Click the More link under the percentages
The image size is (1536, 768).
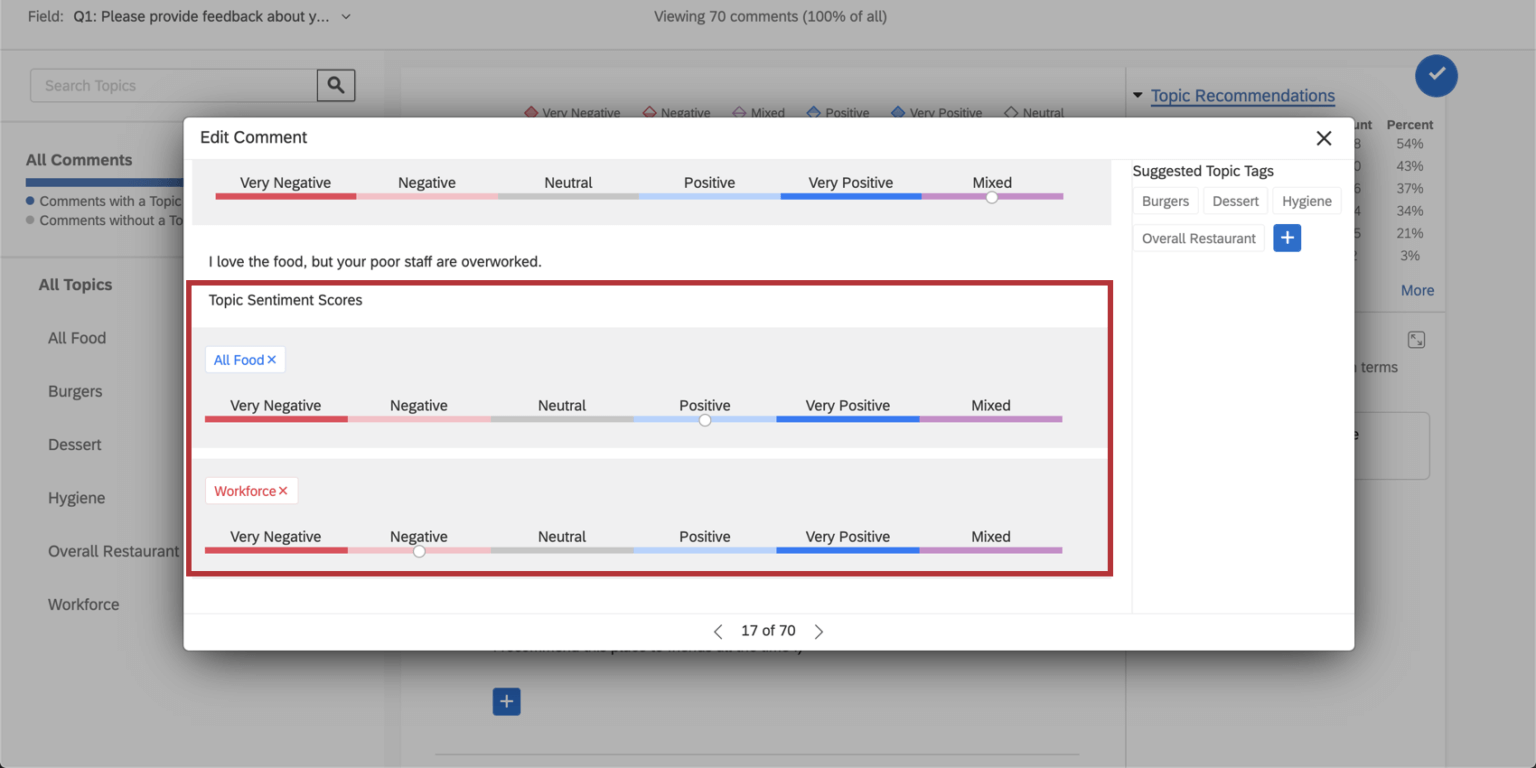[x=1417, y=290]
